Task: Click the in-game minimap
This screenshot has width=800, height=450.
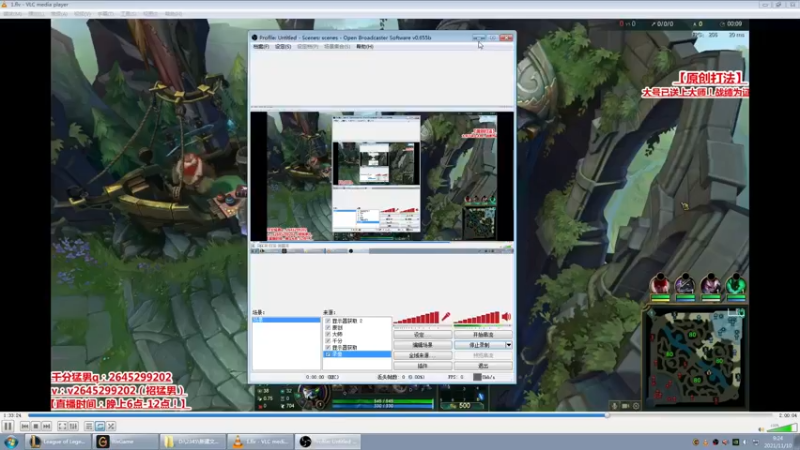Action: pyautogui.click(x=694, y=358)
